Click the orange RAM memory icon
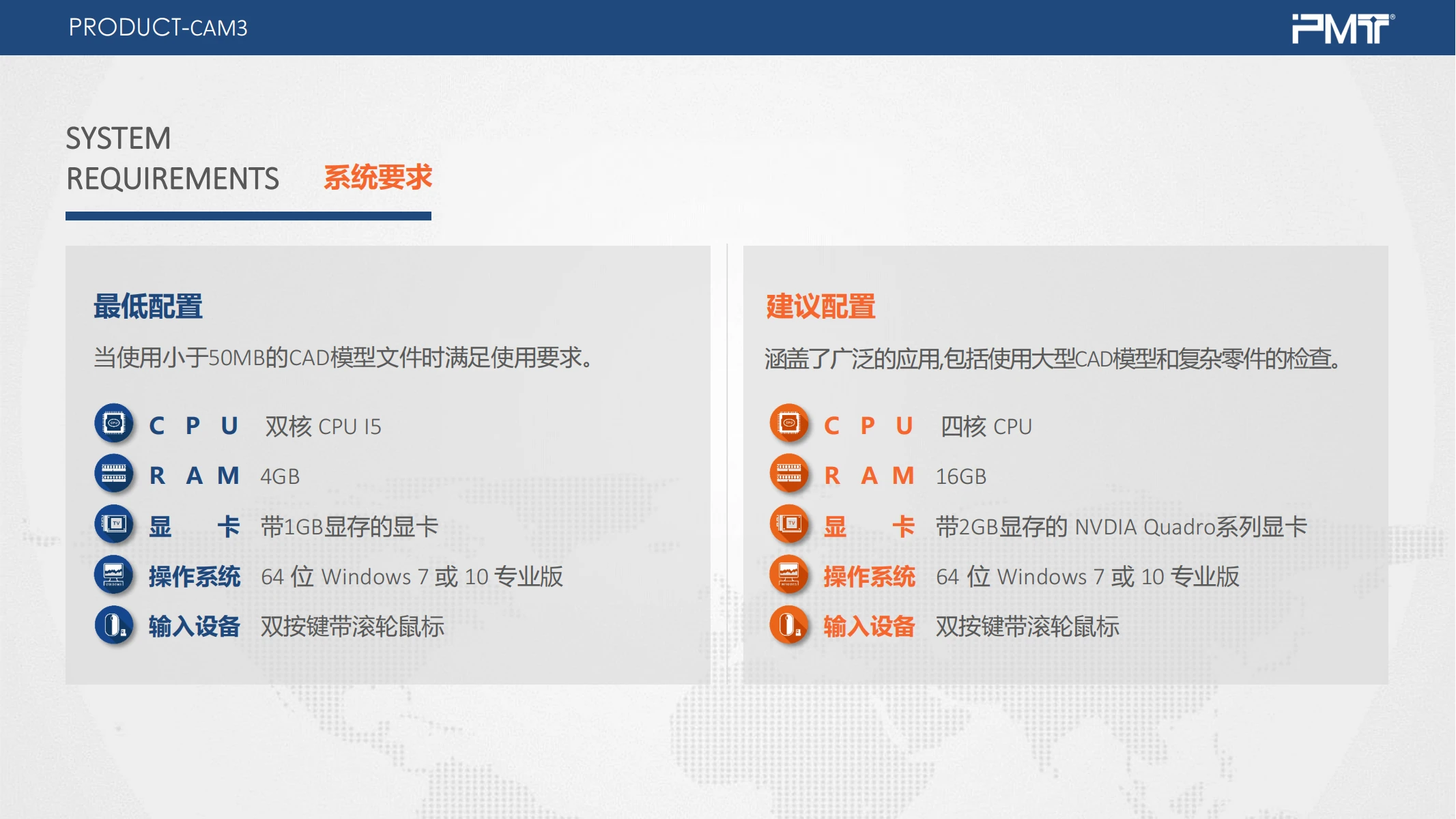Screen dimensions: 1456x819 pos(789,473)
